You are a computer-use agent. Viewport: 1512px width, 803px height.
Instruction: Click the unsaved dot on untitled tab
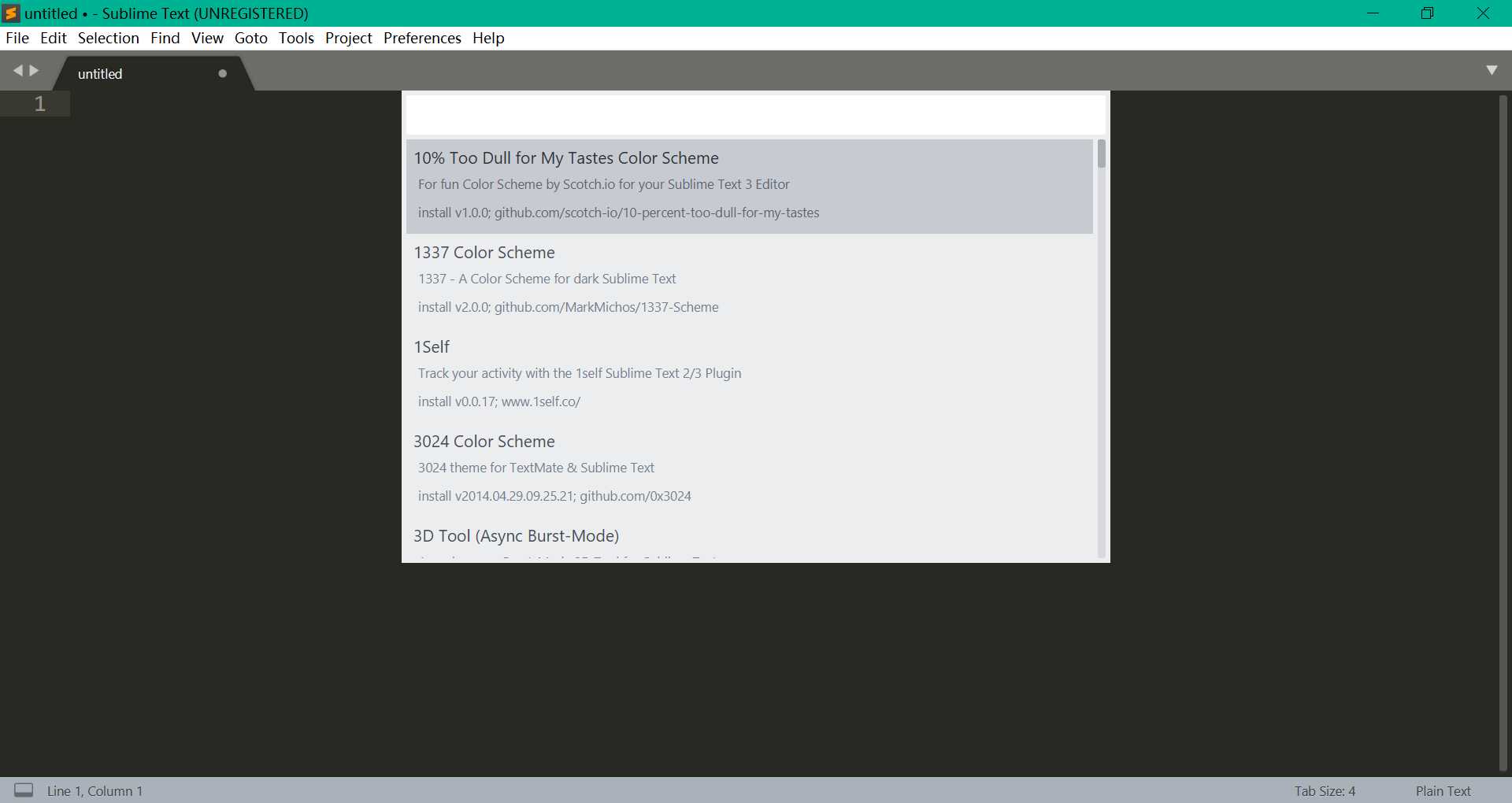pos(223,73)
